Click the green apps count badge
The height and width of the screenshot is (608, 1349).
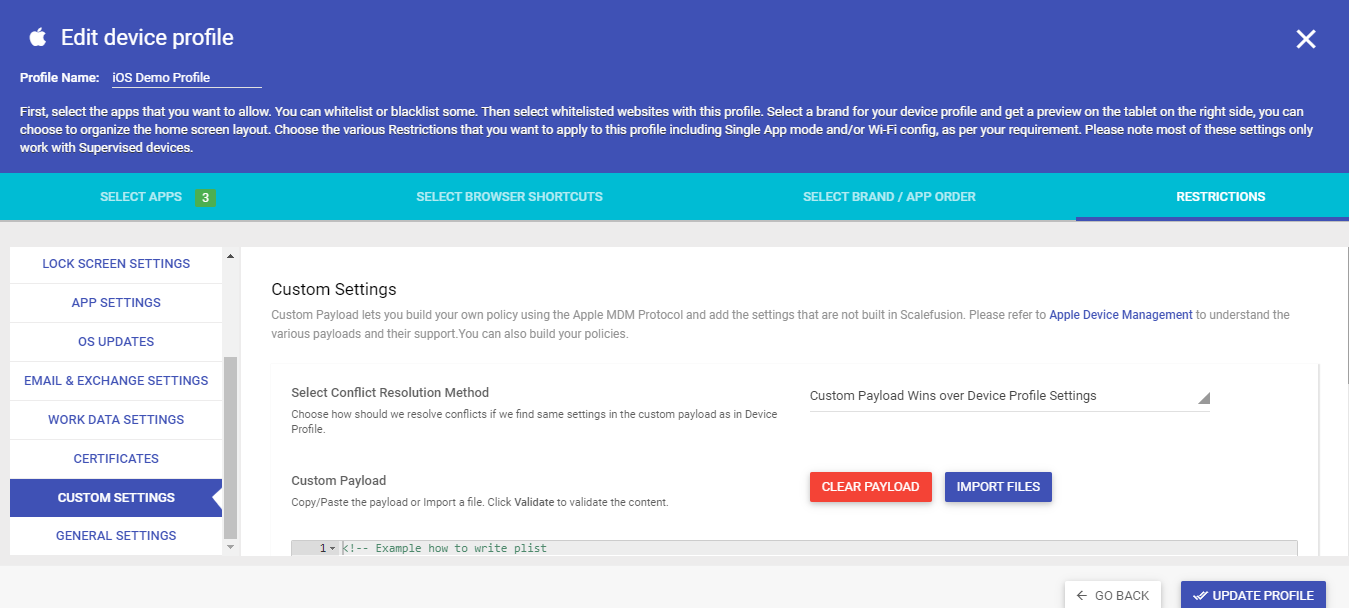click(205, 198)
